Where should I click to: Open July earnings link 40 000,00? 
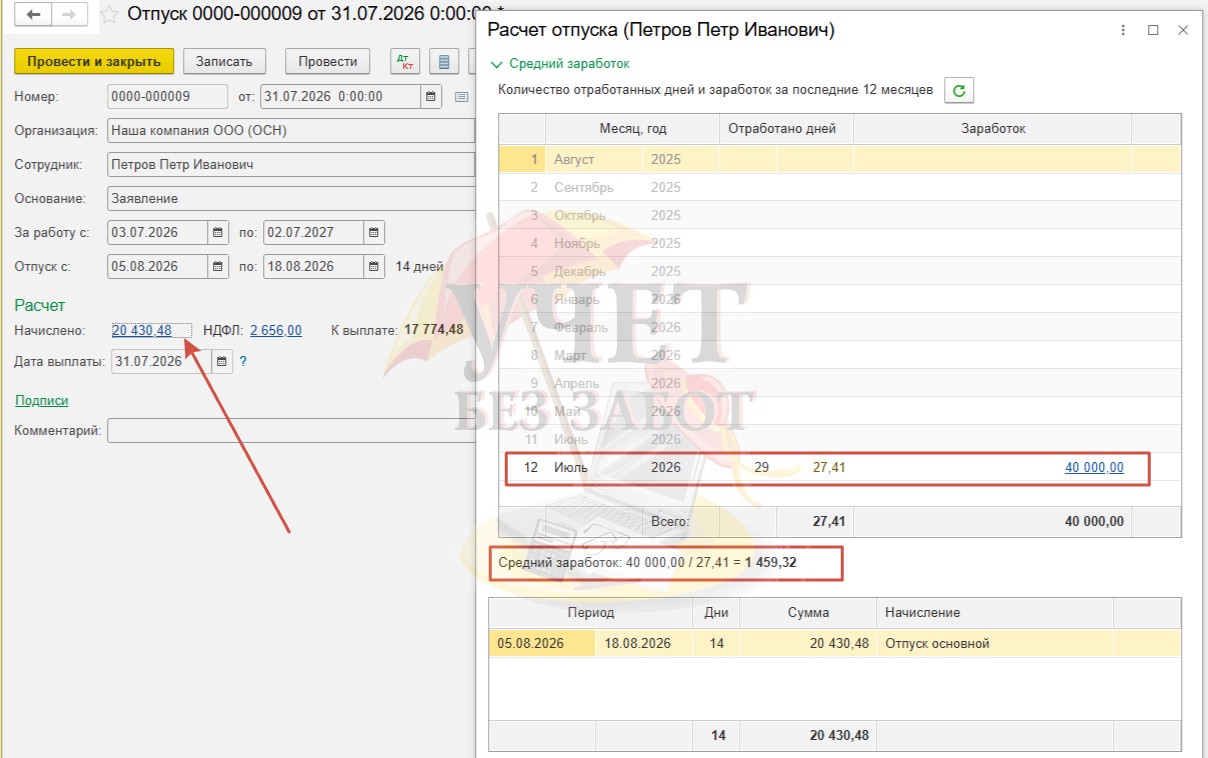coord(1094,467)
